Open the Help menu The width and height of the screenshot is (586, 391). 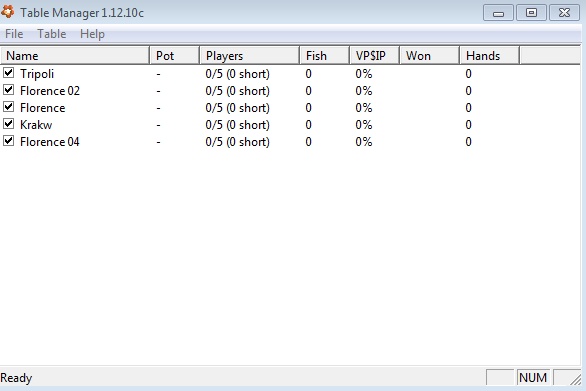pyautogui.click(x=92, y=34)
